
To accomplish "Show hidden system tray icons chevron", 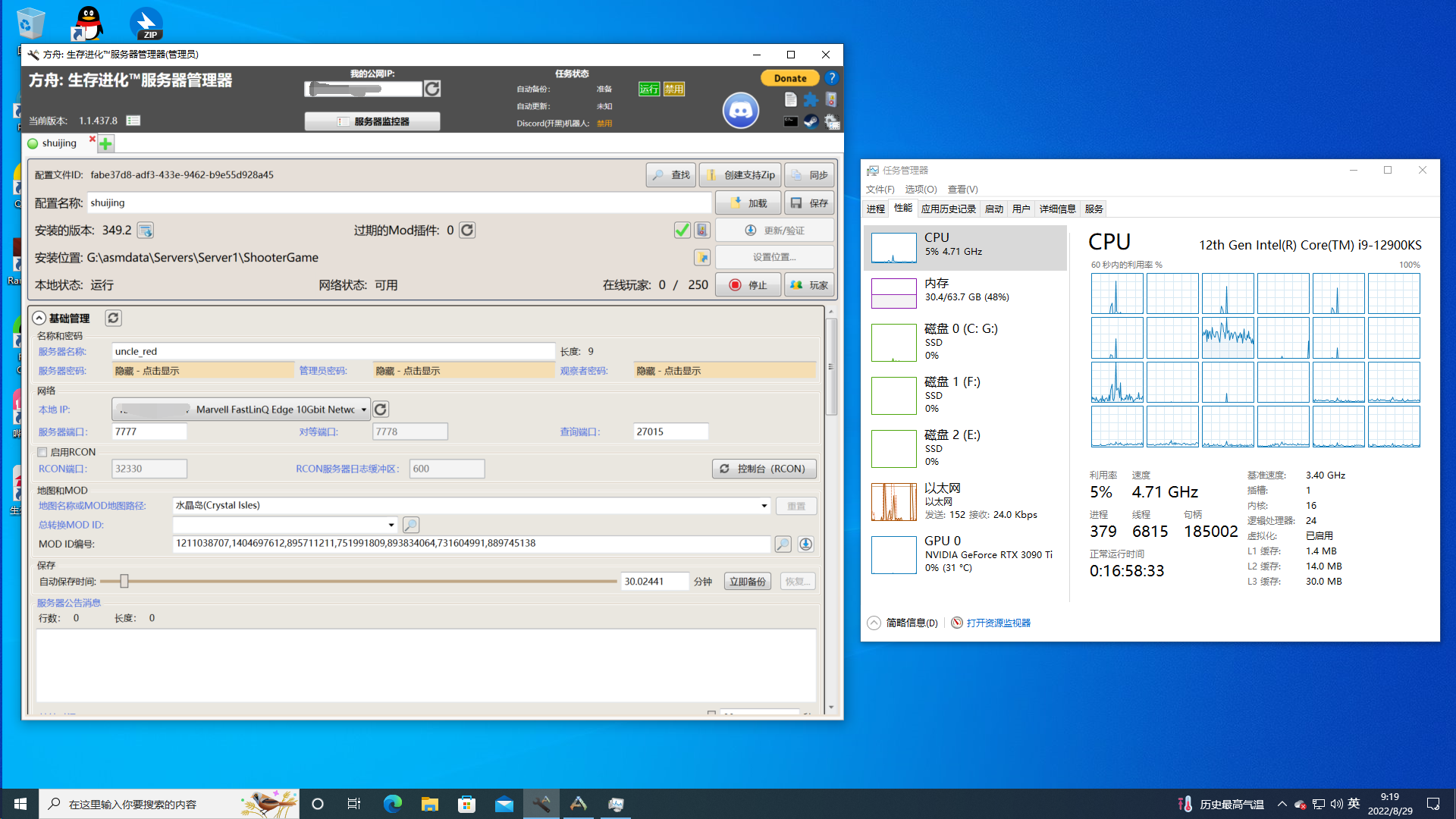I will (x=1282, y=804).
